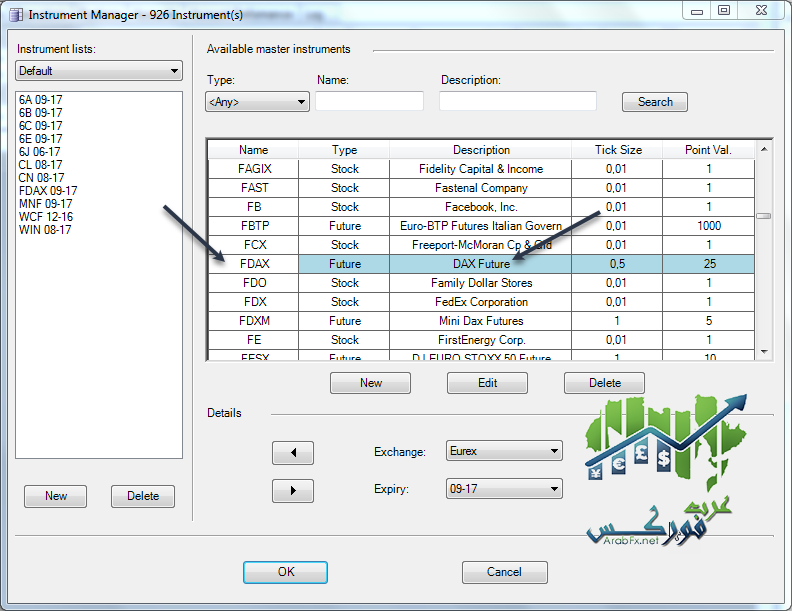Select the FAST row name cell
The width and height of the screenshot is (792, 611).
point(254,188)
